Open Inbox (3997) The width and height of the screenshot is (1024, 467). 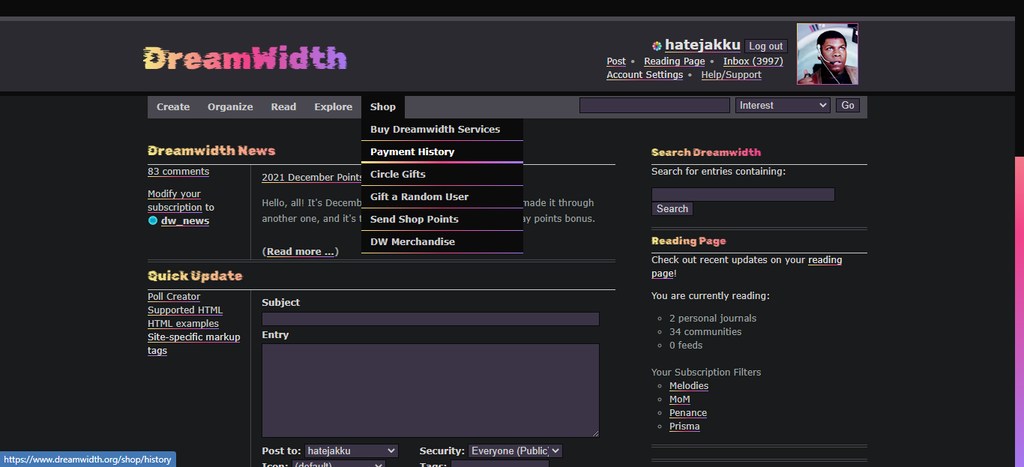click(x=753, y=61)
